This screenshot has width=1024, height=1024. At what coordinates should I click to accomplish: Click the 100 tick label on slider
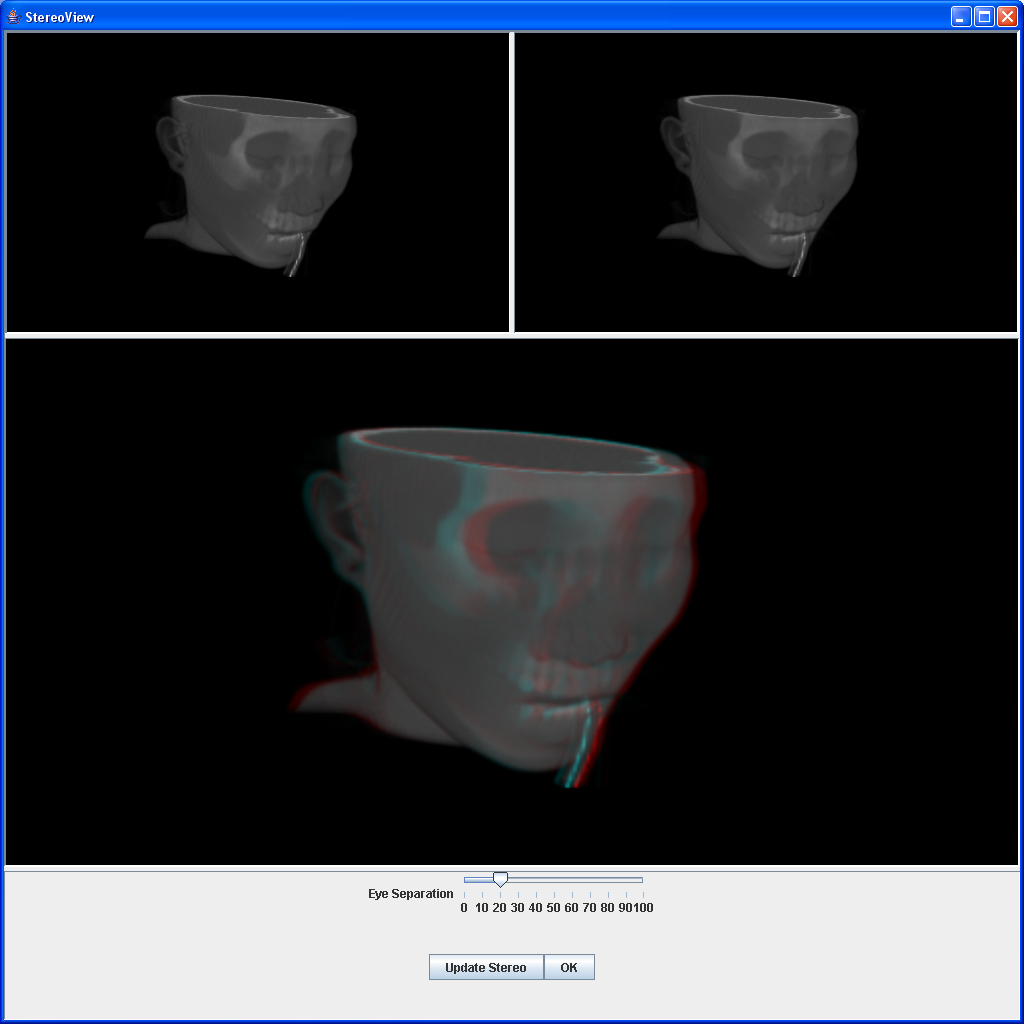coord(642,908)
